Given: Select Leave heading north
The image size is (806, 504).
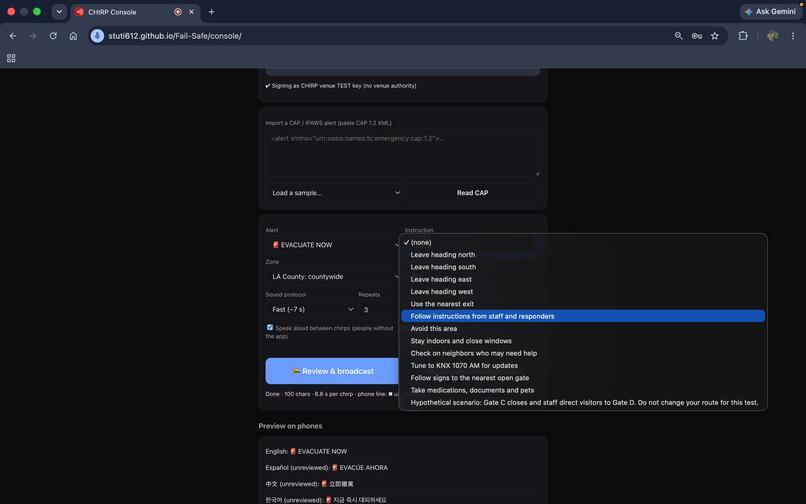Looking at the screenshot, I should (583, 255).
